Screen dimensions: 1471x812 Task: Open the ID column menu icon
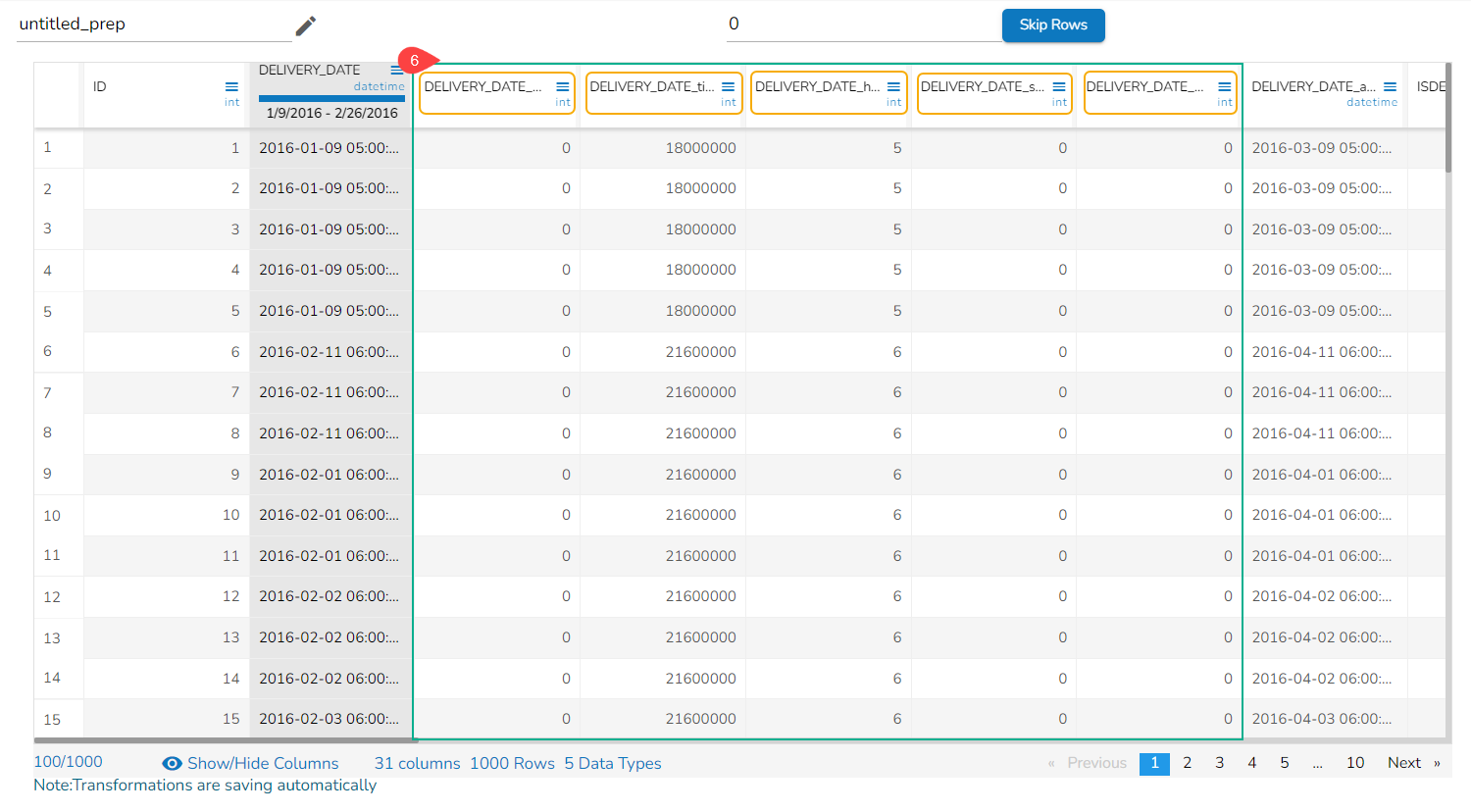231,87
